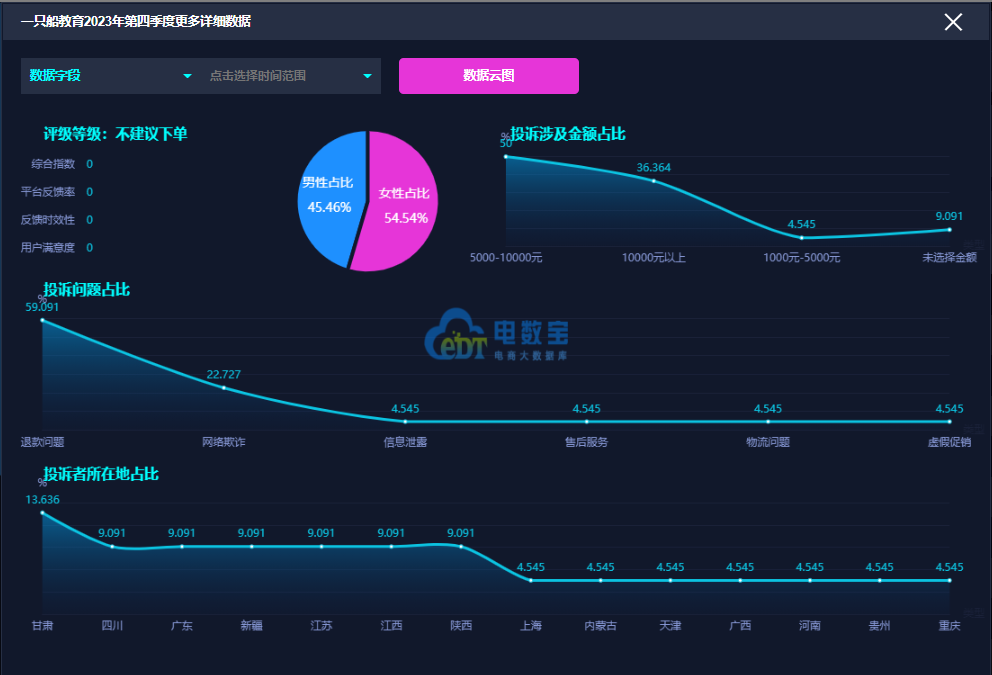The height and width of the screenshot is (675, 992).
Task: Click the 用户满意度 rating label
Action: [x=48, y=248]
